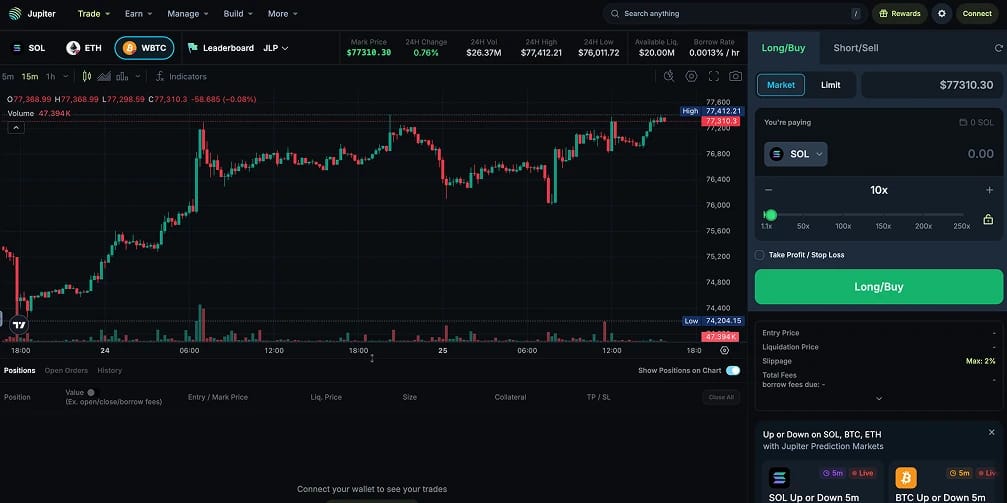Expand the JLP dropdown
Screen dimensions: 1007x503
point(276,48)
